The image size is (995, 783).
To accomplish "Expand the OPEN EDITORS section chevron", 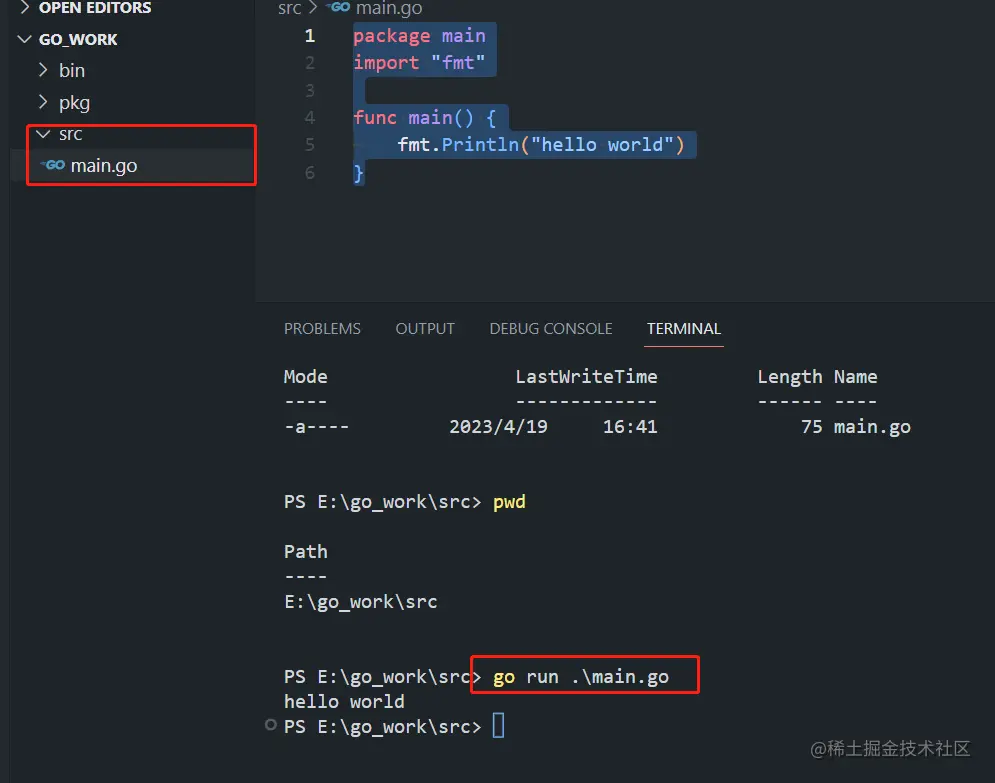I will pos(25,8).
